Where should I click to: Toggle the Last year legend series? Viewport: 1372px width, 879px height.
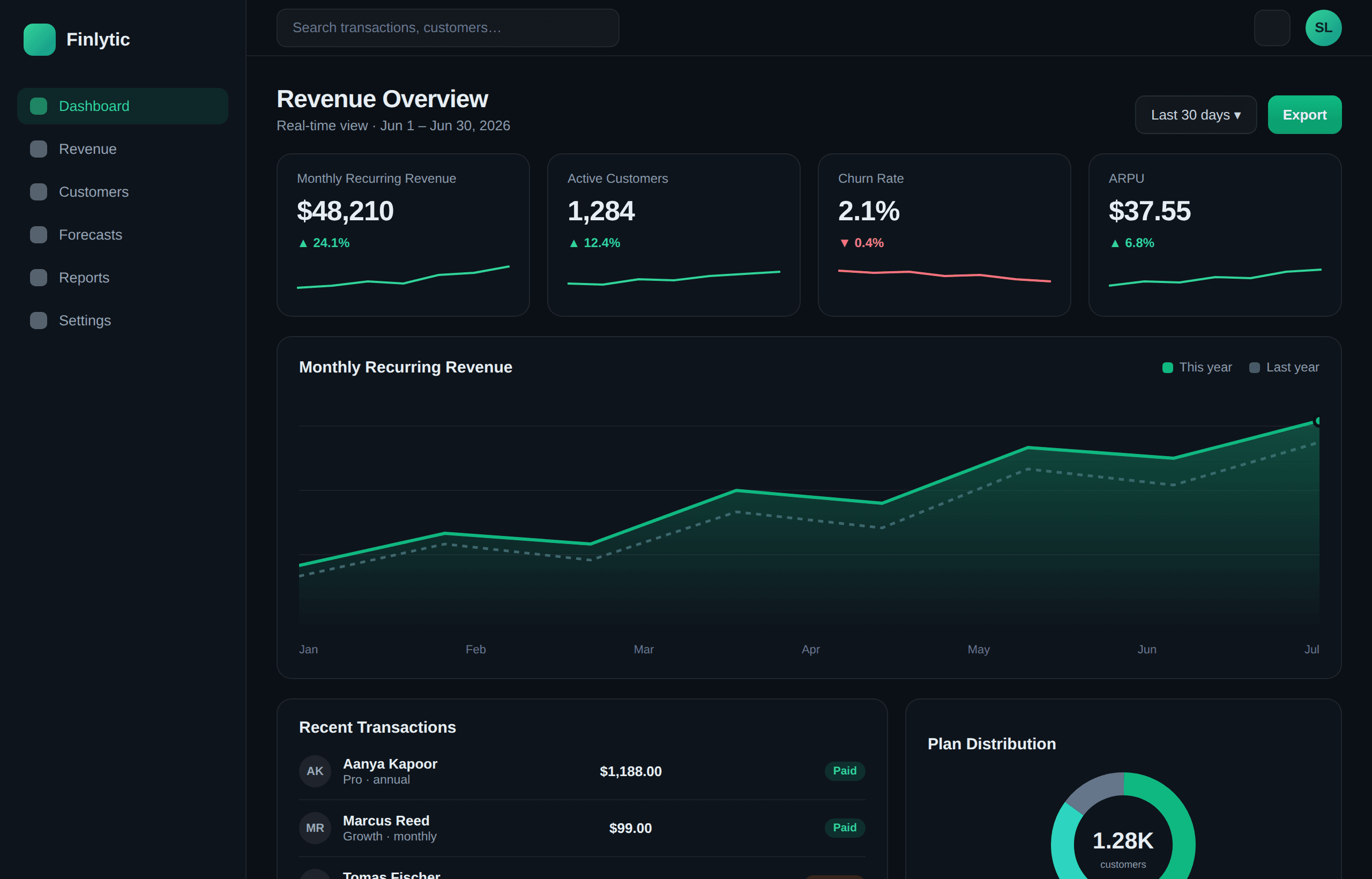1284,367
